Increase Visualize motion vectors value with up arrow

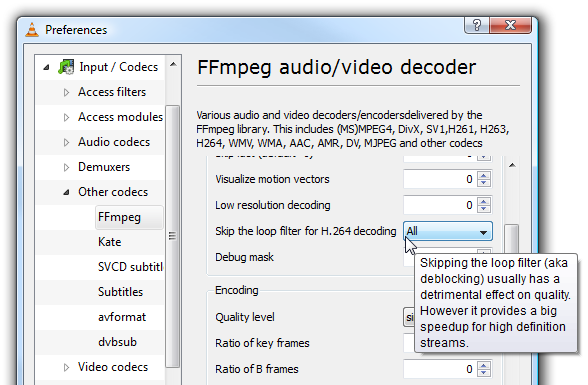click(484, 175)
